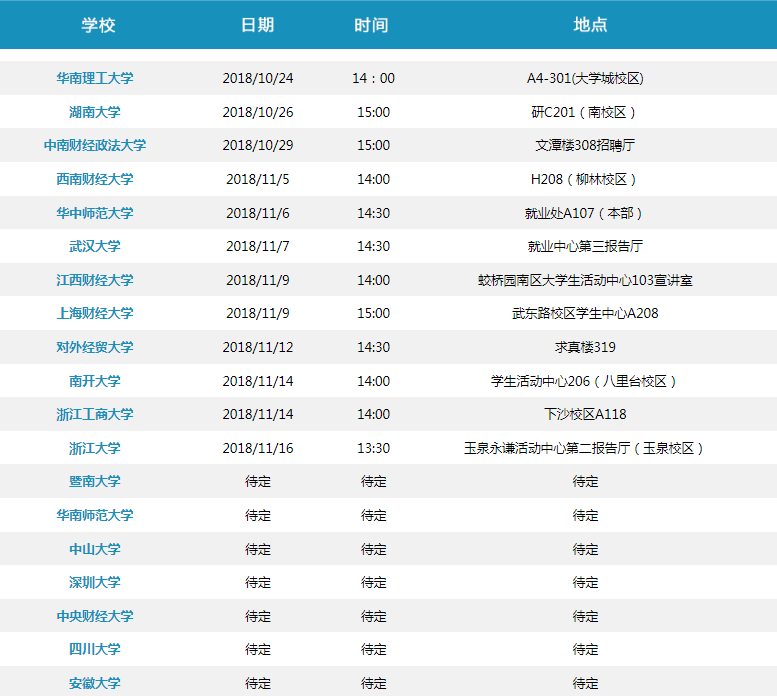Open the 华南师范大学 link
The image size is (777, 696).
(95, 515)
